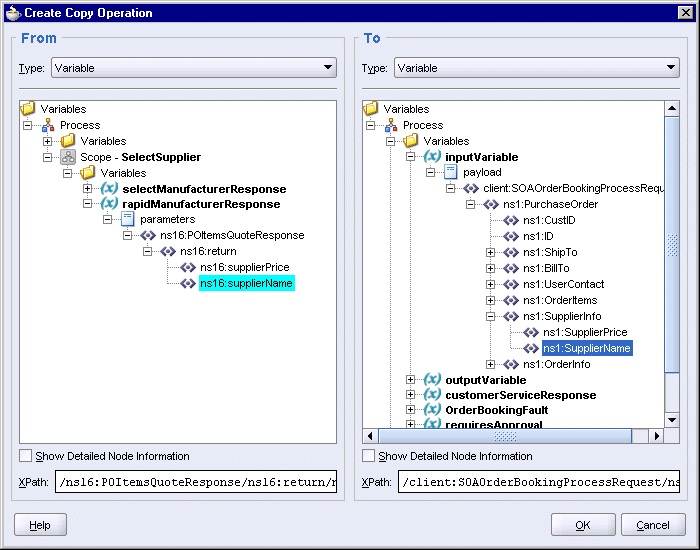Click the ns1:BillTo element icon
700x550 pixels.
[511, 268]
